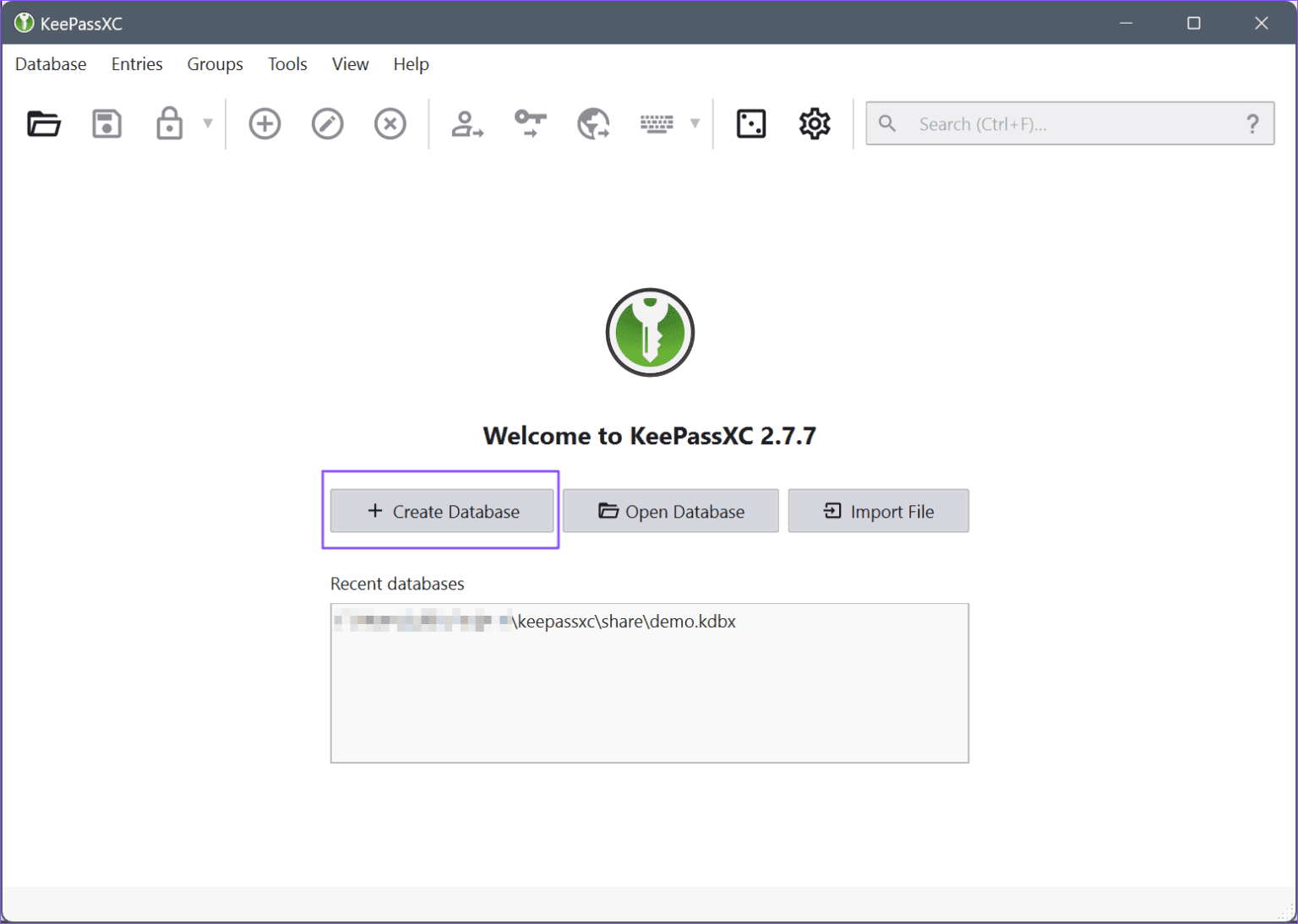Open entry URL with the globe icon

[592, 123]
